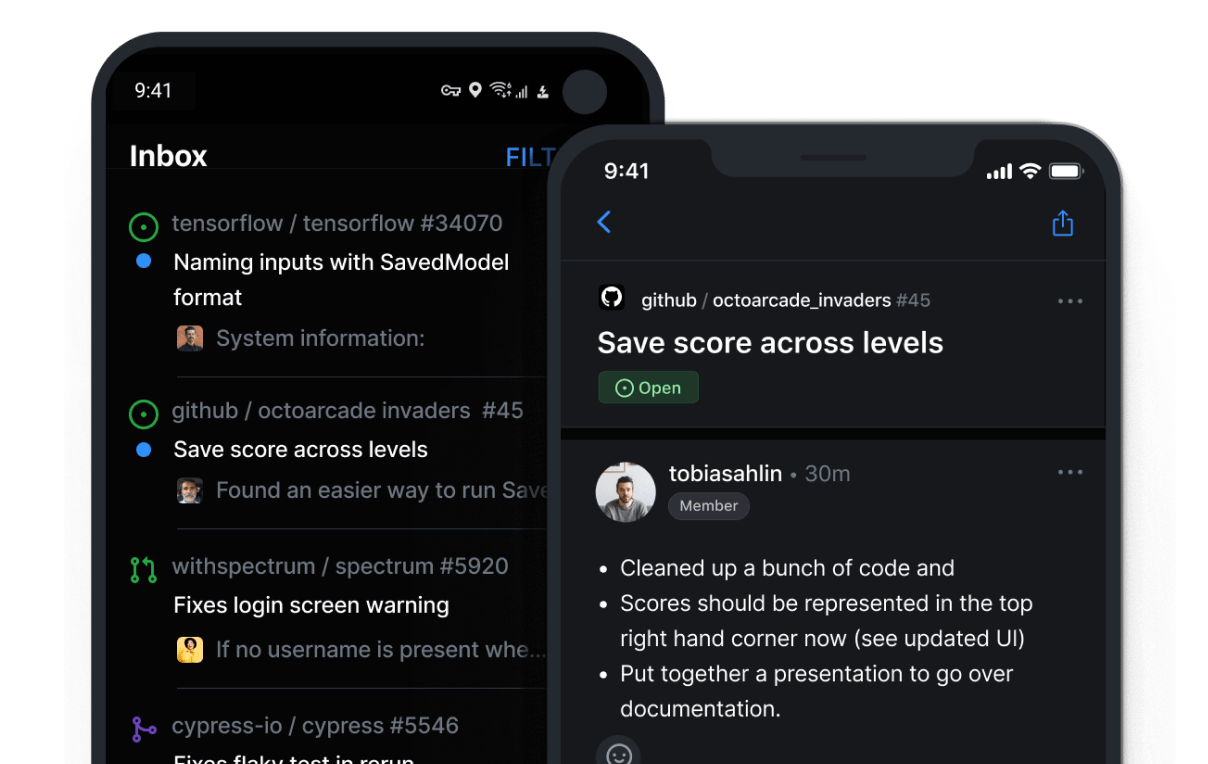Open the github / octoarcade_invaders repository link
The width and height of the screenshot is (1208, 764).
pyautogui.click(x=766, y=300)
